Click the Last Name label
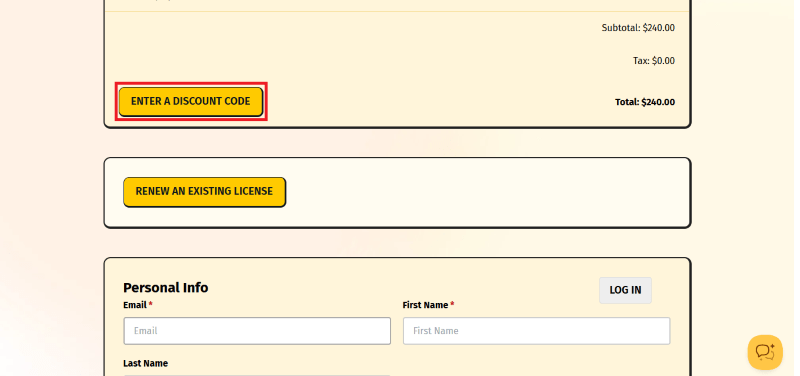This screenshot has height=376, width=800. (x=145, y=363)
